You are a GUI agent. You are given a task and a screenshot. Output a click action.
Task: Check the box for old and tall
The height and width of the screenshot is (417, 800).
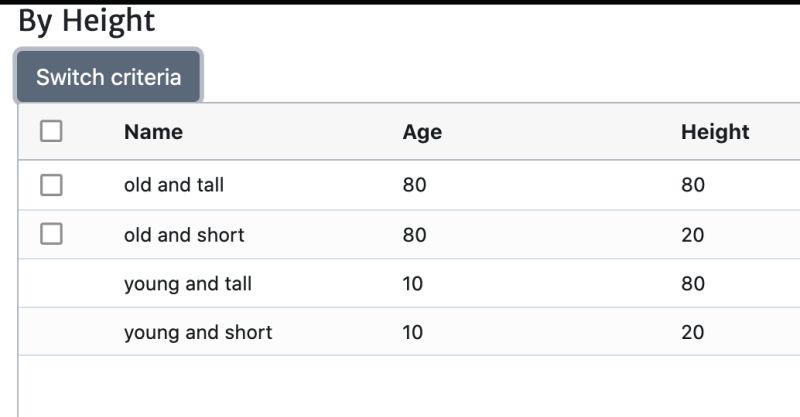(51, 185)
